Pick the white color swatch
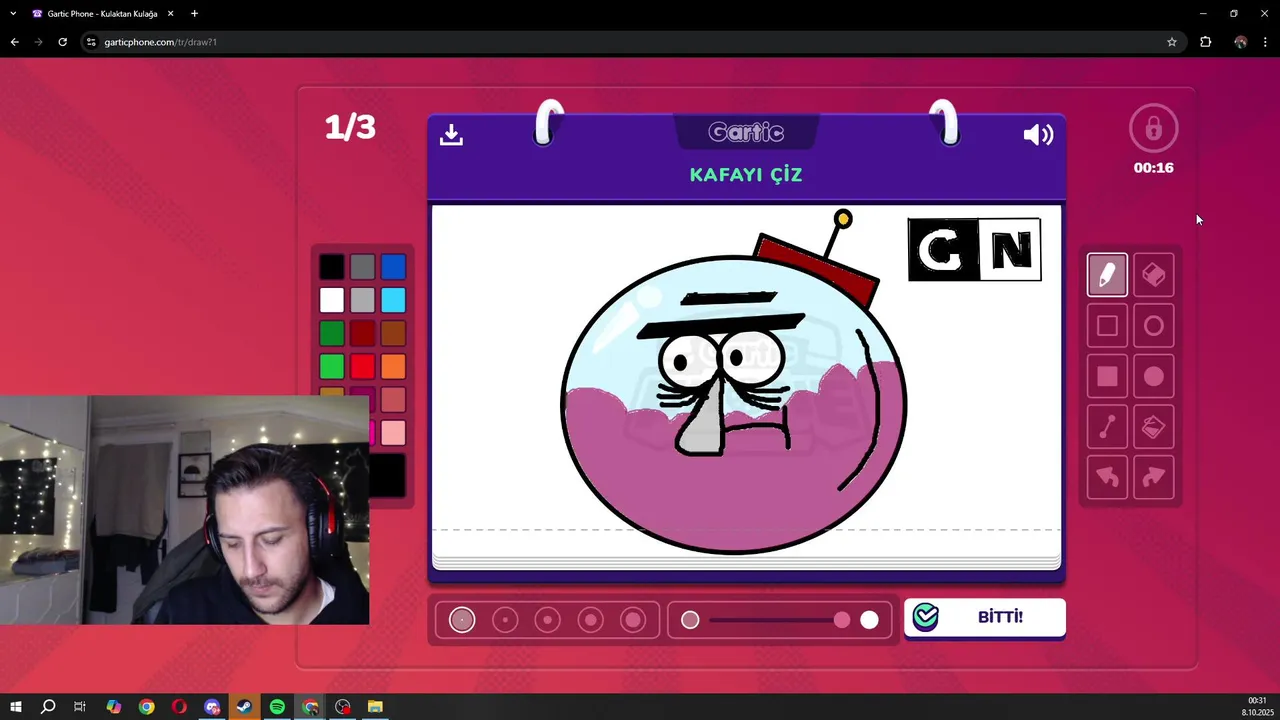The height and width of the screenshot is (720, 1280). [x=332, y=300]
